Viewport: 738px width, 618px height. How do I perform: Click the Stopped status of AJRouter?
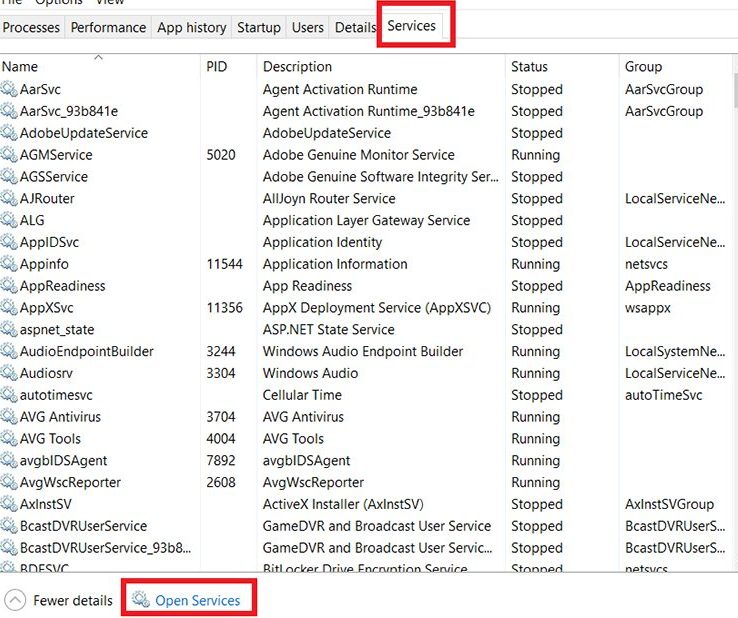(x=537, y=199)
